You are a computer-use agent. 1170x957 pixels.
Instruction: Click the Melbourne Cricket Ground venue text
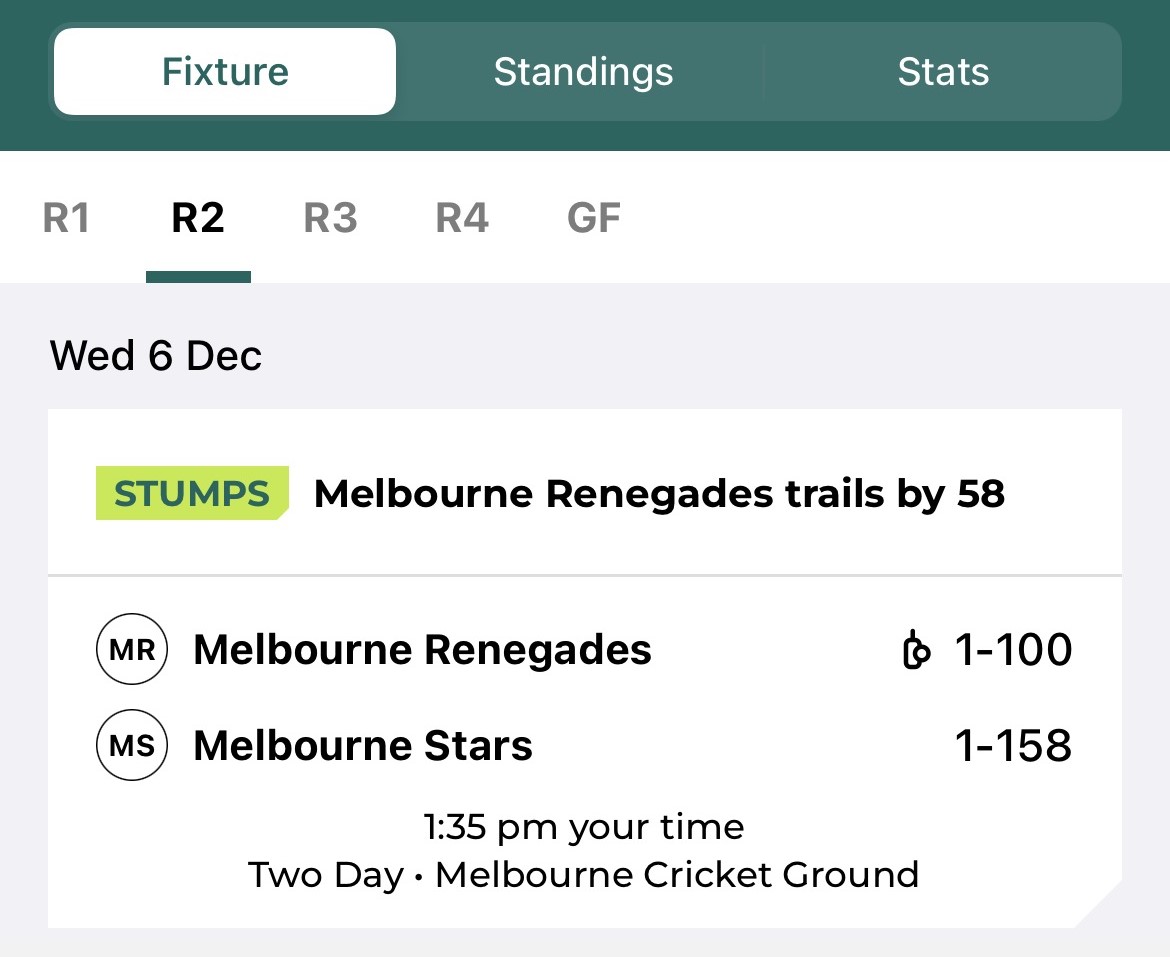(x=677, y=874)
